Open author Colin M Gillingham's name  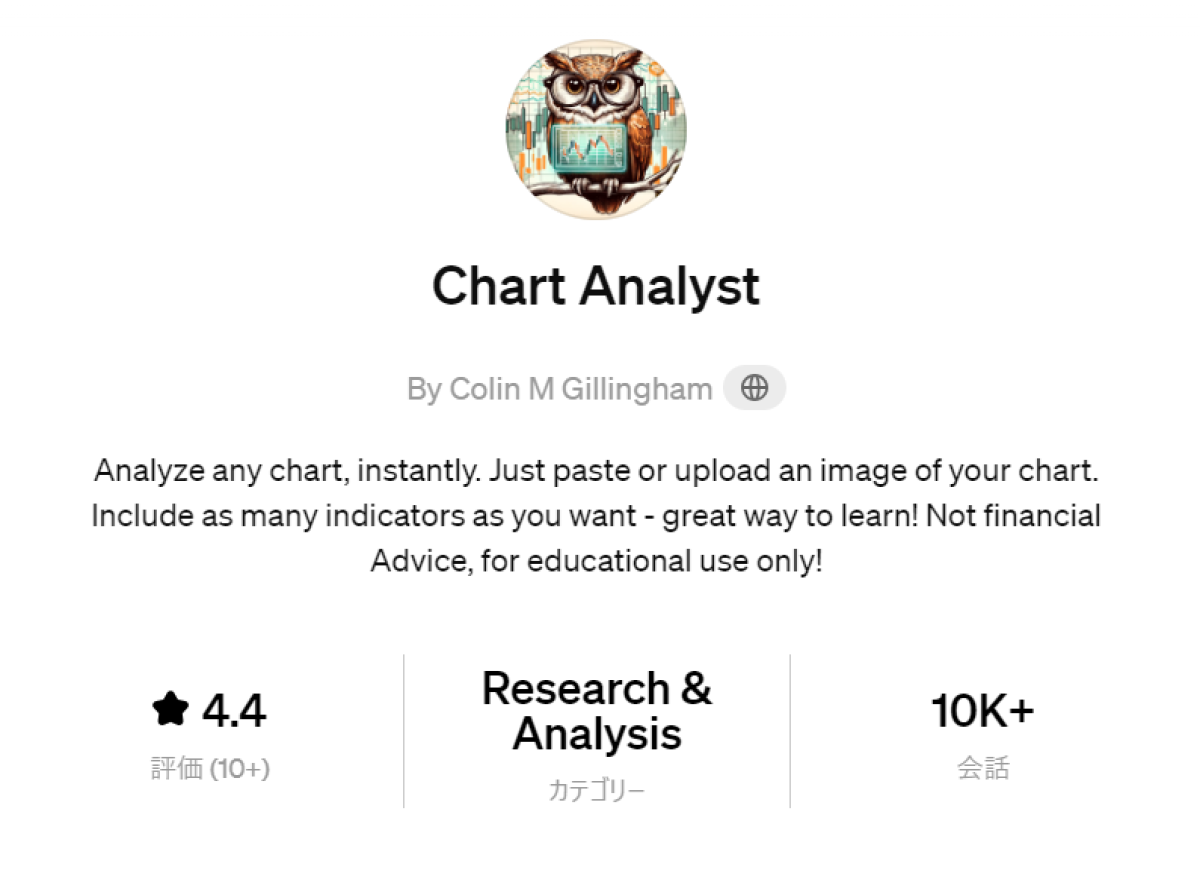[x=560, y=388]
